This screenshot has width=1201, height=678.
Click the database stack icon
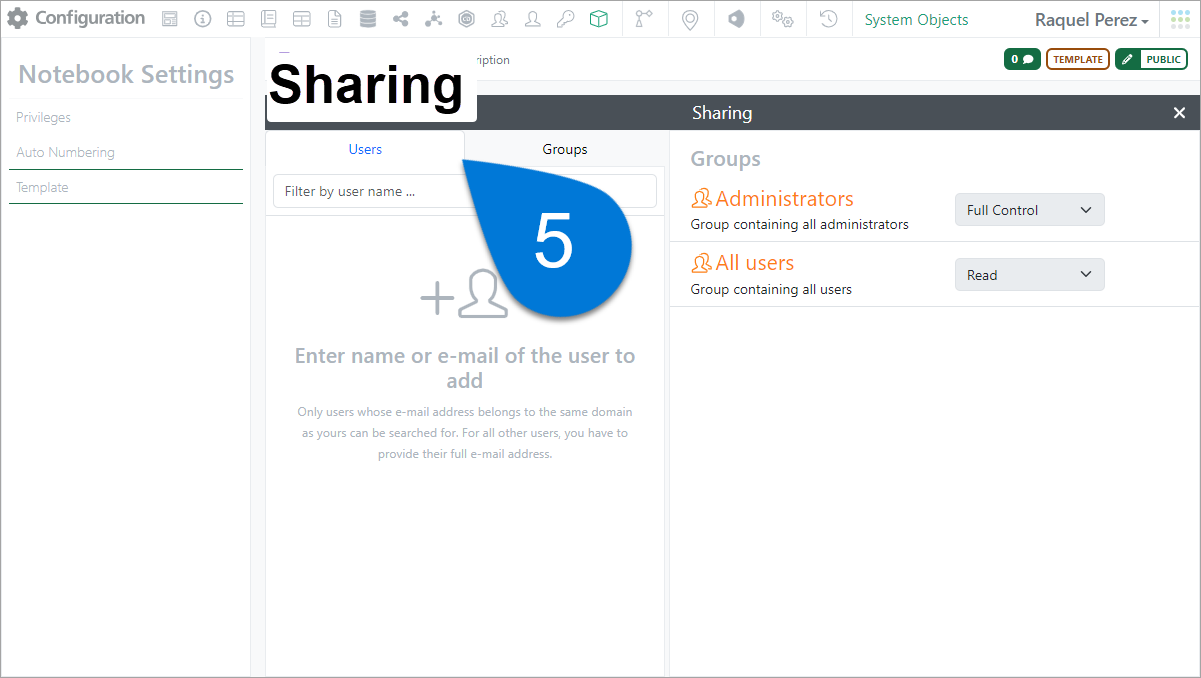tap(368, 19)
